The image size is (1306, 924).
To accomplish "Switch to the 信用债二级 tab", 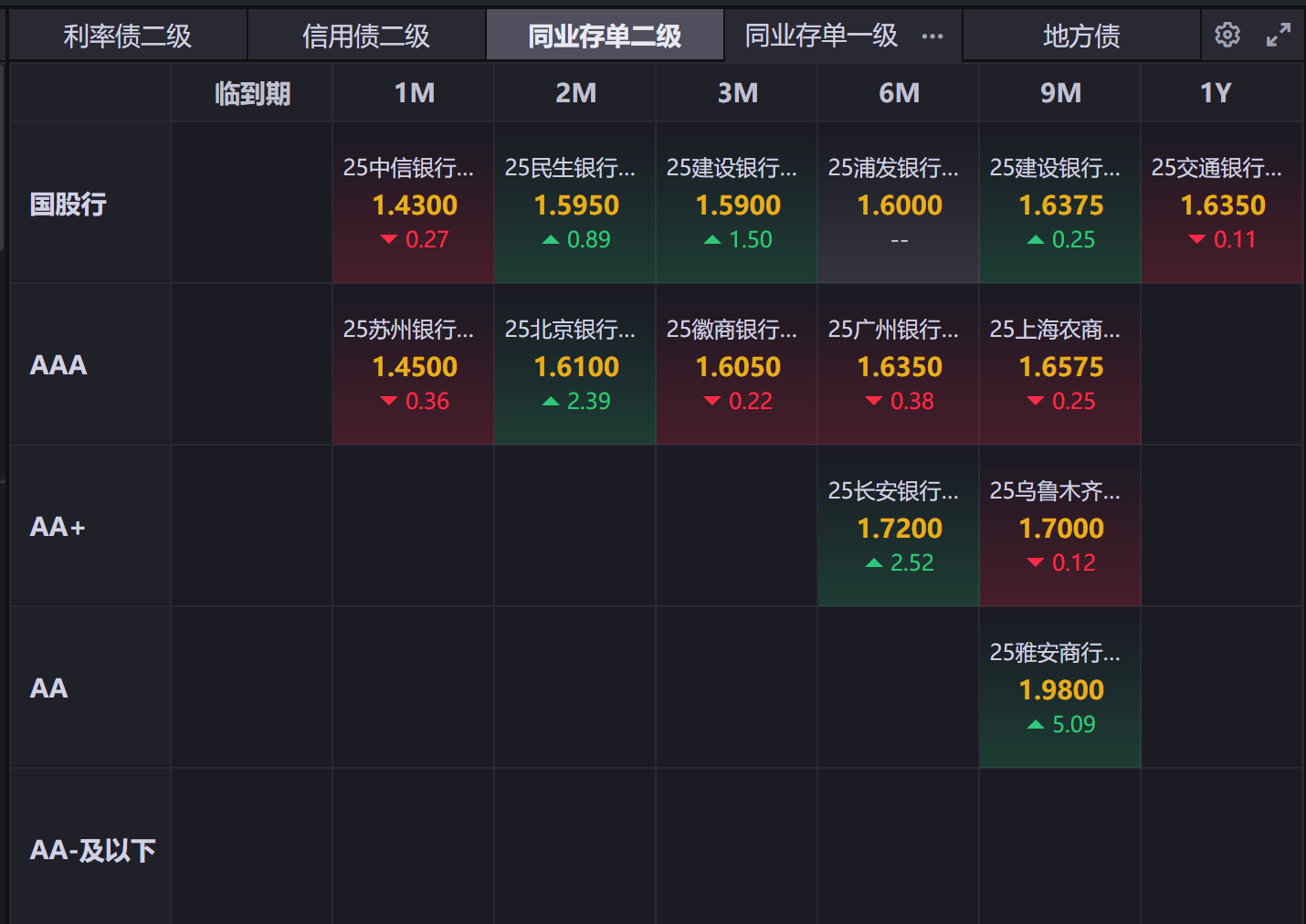I will click(366, 36).
